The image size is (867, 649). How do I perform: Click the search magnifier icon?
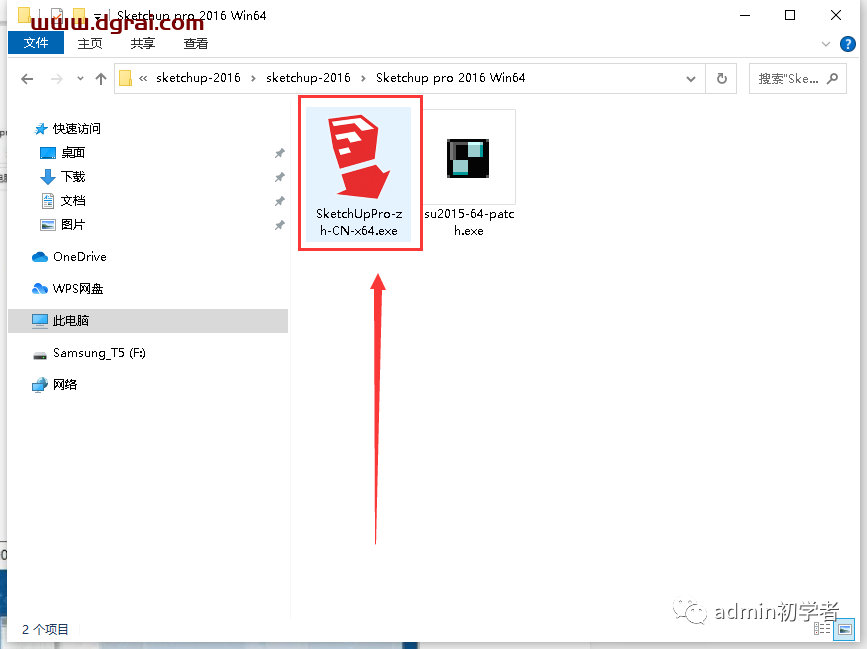(x=832, y=79)
